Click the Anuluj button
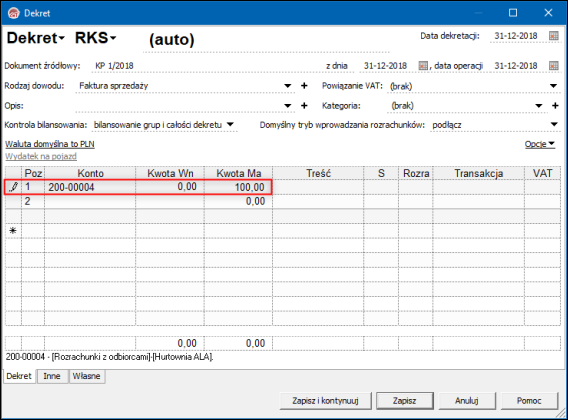The image size is (568, 420). point(467,401)
